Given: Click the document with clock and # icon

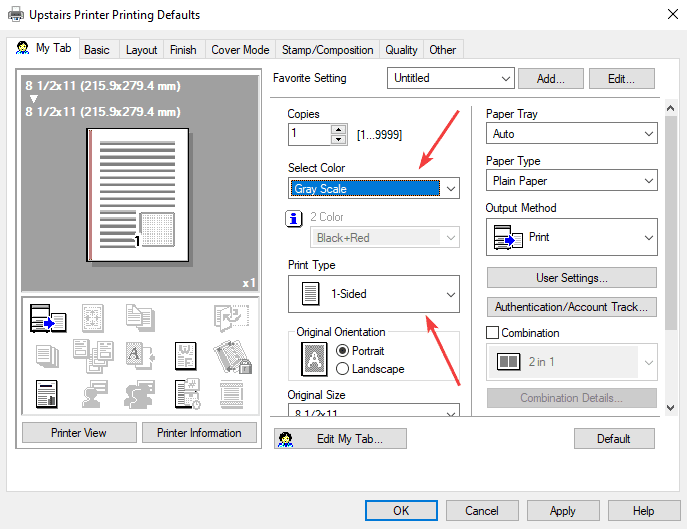Looking at the screenshot, I should (188, 393).
